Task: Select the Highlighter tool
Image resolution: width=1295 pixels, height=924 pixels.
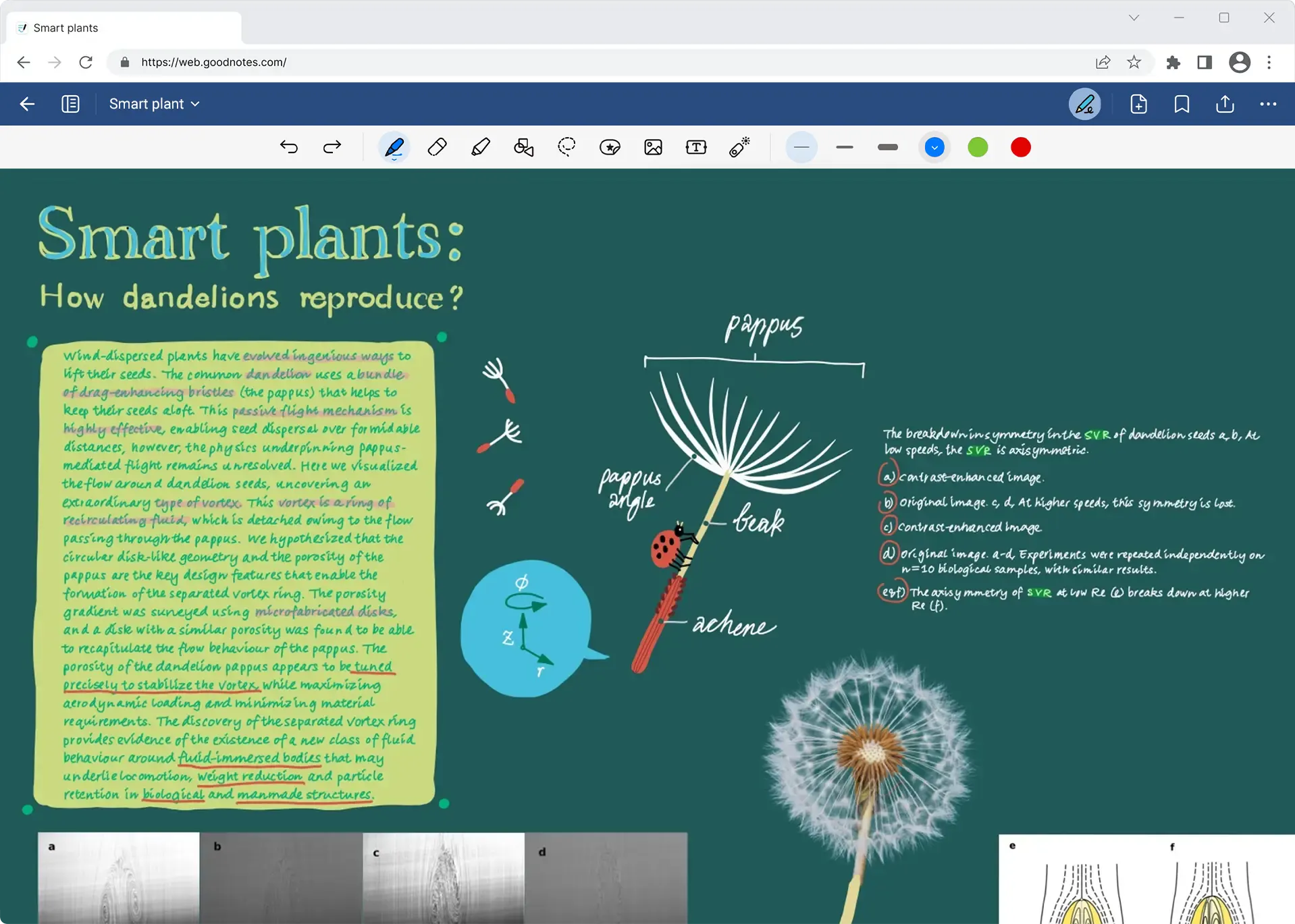Action: coord(481,147)
